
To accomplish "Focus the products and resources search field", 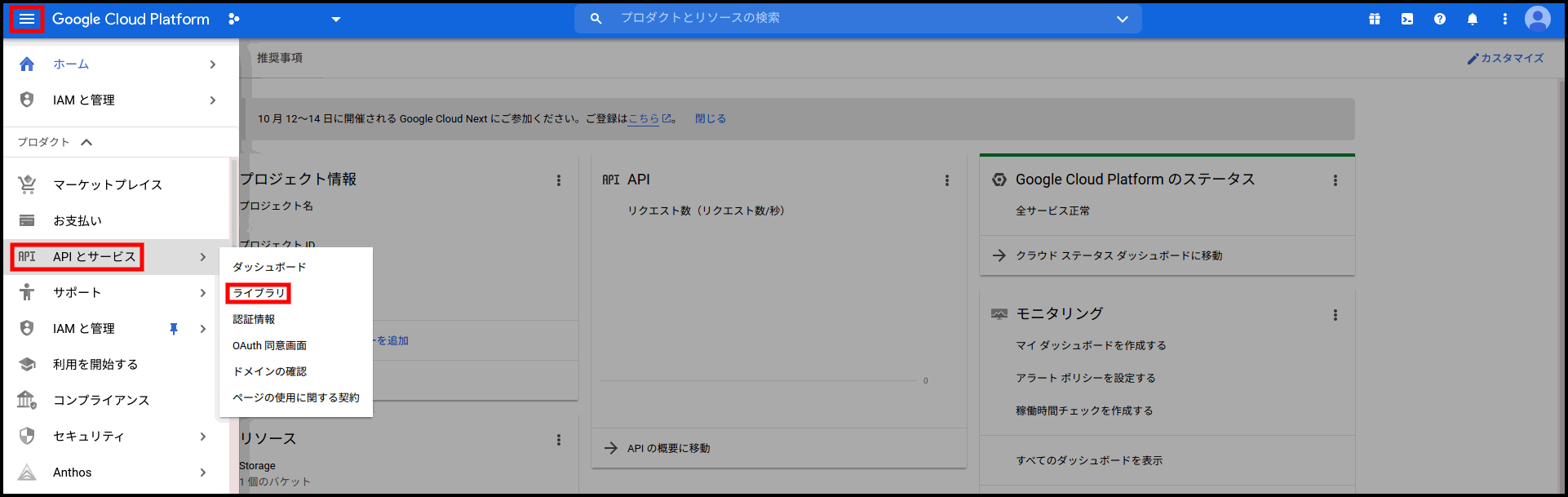I will pos(857,18).
